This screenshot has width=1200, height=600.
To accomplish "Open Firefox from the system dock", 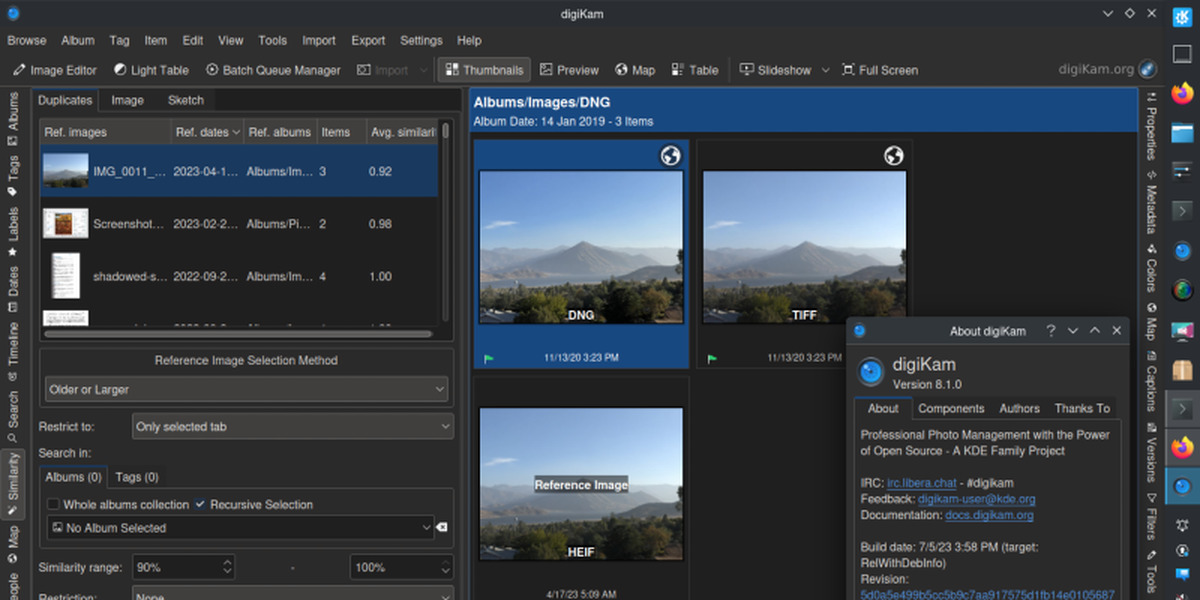I will click(1183, 93).
